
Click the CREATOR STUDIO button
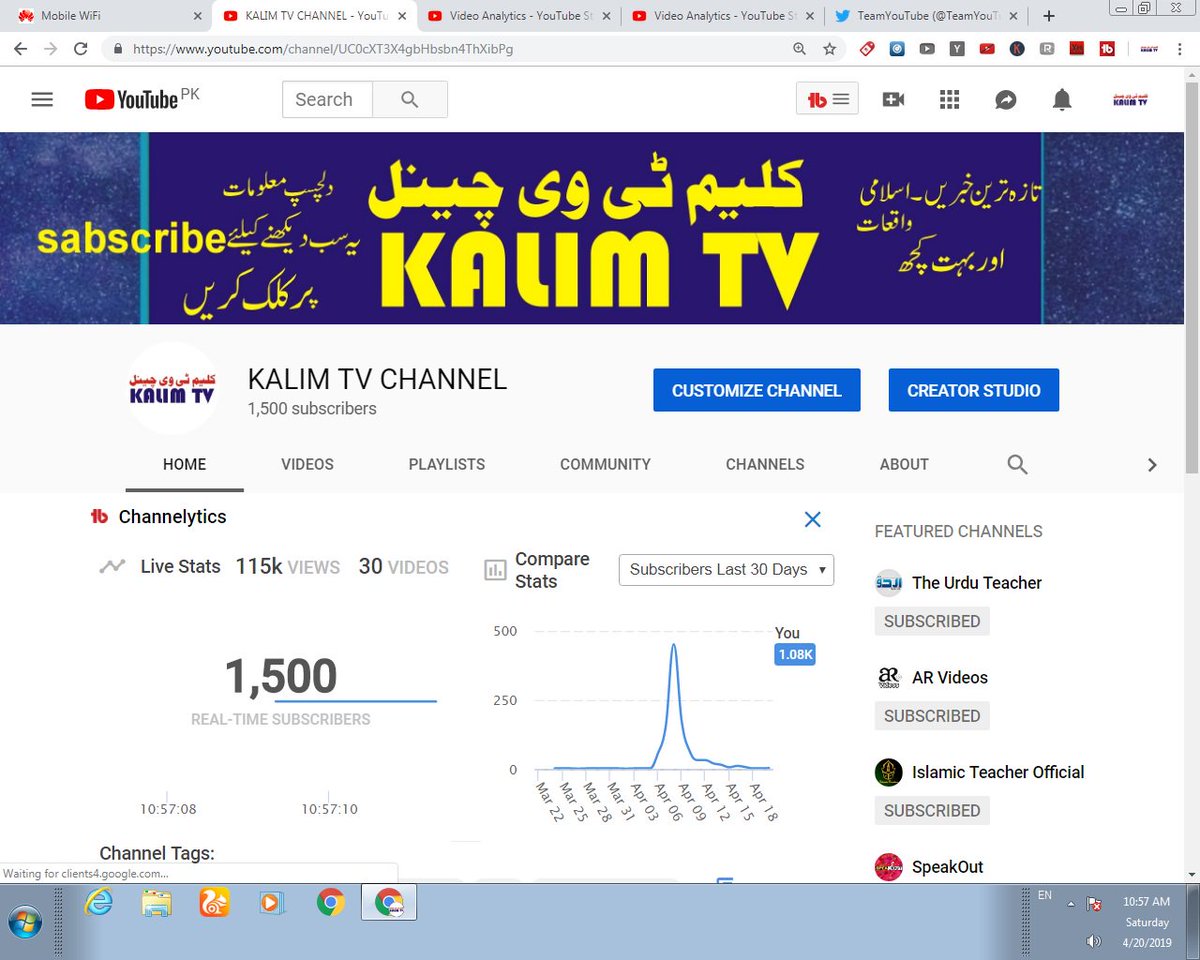(x=974, y=390)
